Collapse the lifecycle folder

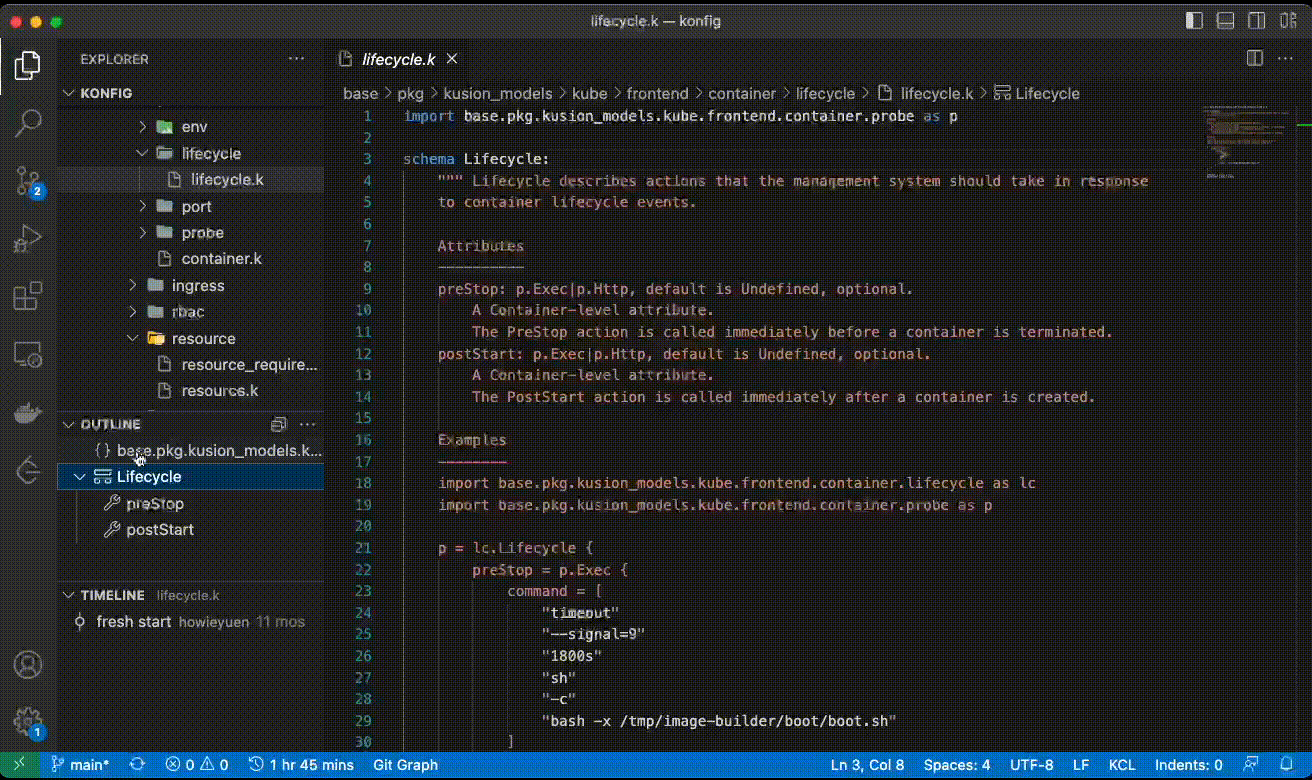pyautogui.click(x=141, y=153)
